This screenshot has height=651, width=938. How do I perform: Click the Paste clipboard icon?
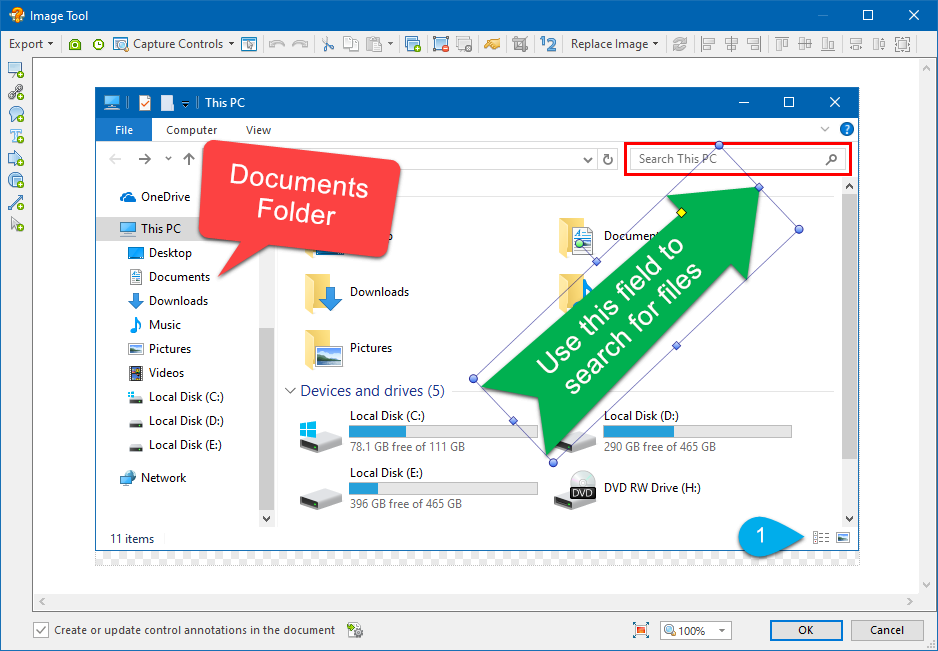click(374, 44)
